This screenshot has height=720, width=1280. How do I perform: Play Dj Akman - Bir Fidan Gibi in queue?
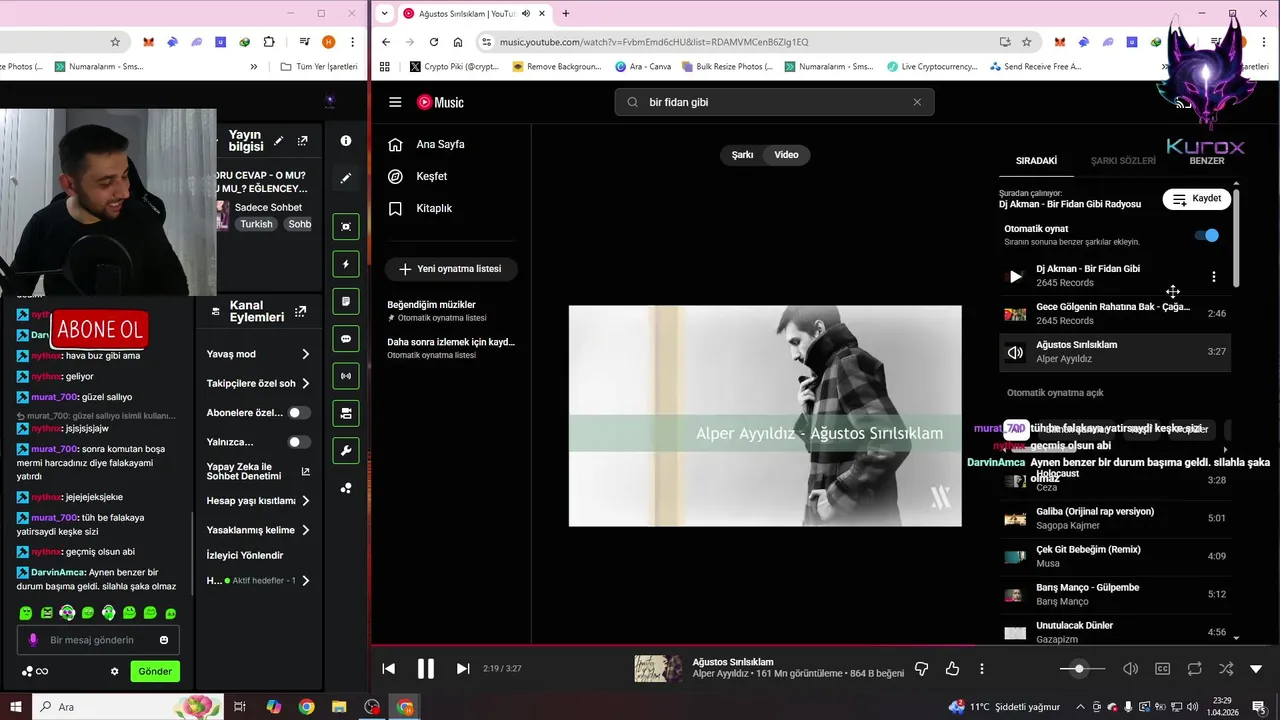[1015, 276]
